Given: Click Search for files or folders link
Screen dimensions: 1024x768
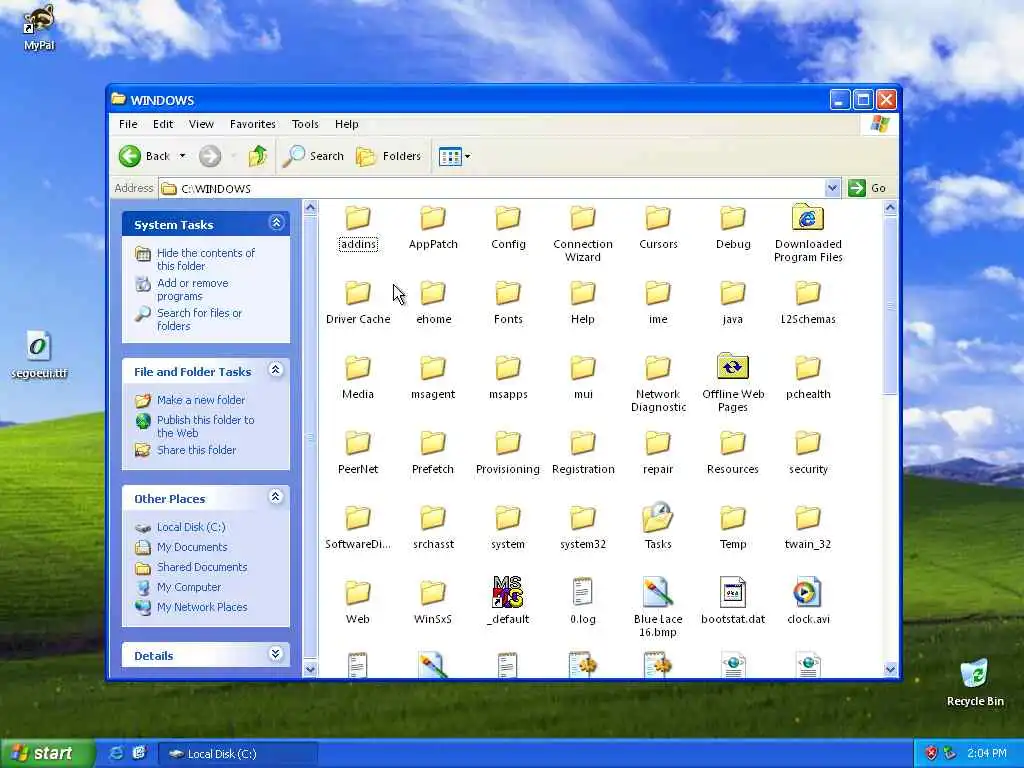Looking at the screenshot, I should [x=199, y=319].
